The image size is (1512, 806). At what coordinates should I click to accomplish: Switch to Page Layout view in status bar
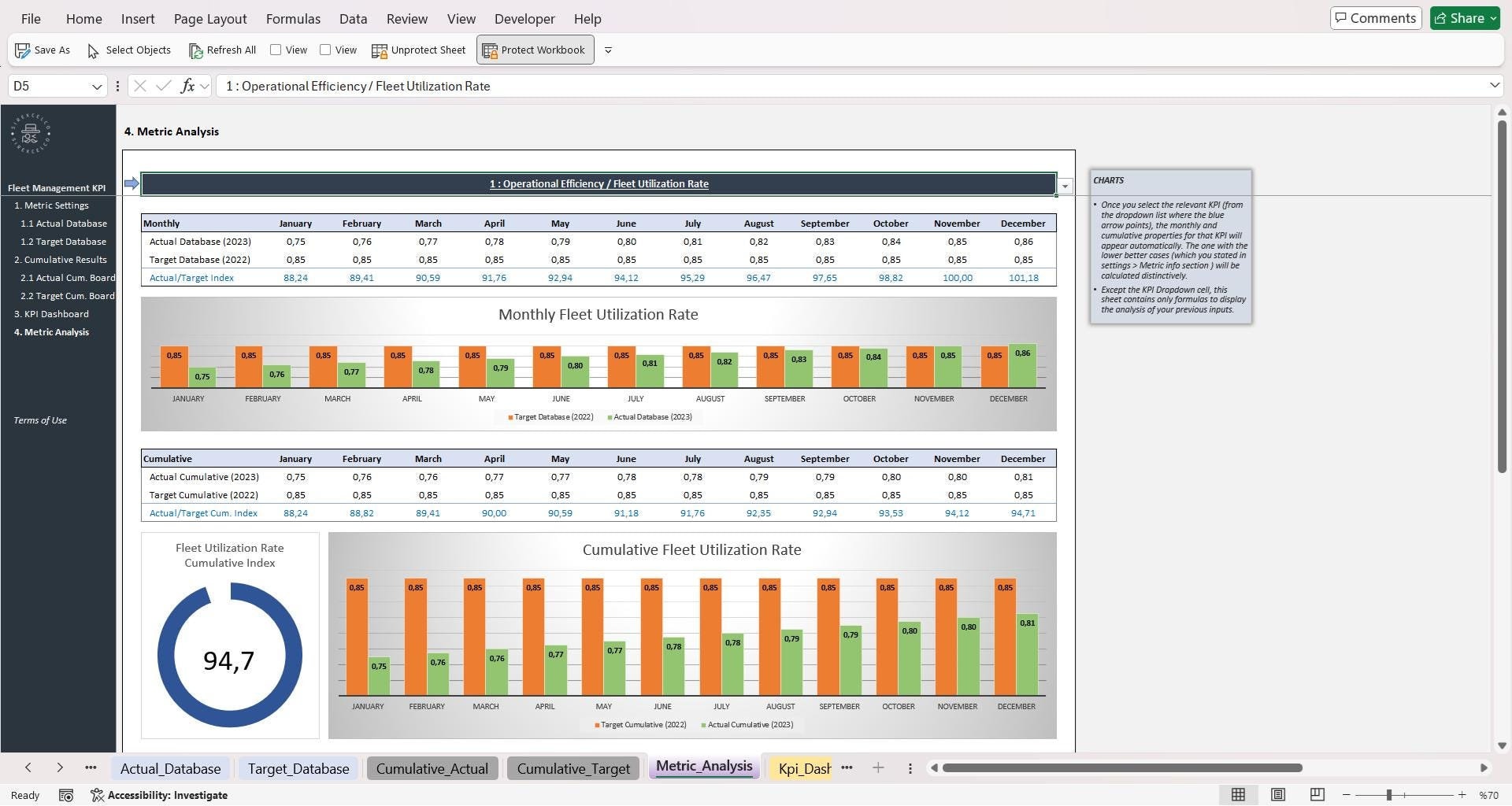[x=1277, y=795]
